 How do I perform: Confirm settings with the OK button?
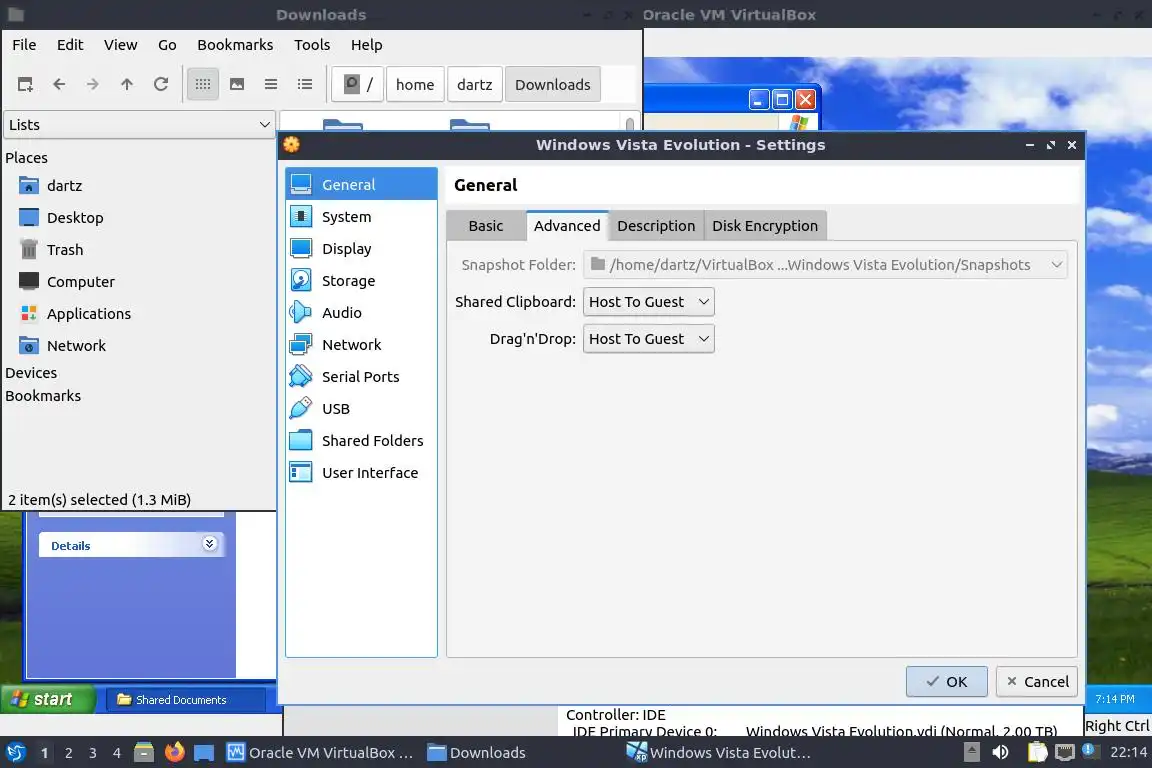coord(946,682)
